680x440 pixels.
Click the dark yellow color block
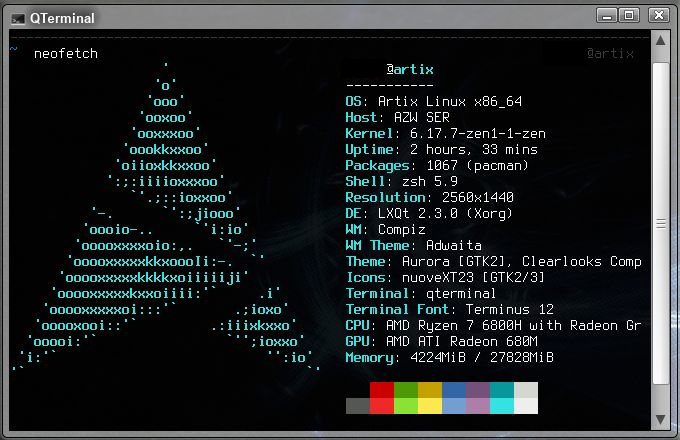(x=430, y=390)
